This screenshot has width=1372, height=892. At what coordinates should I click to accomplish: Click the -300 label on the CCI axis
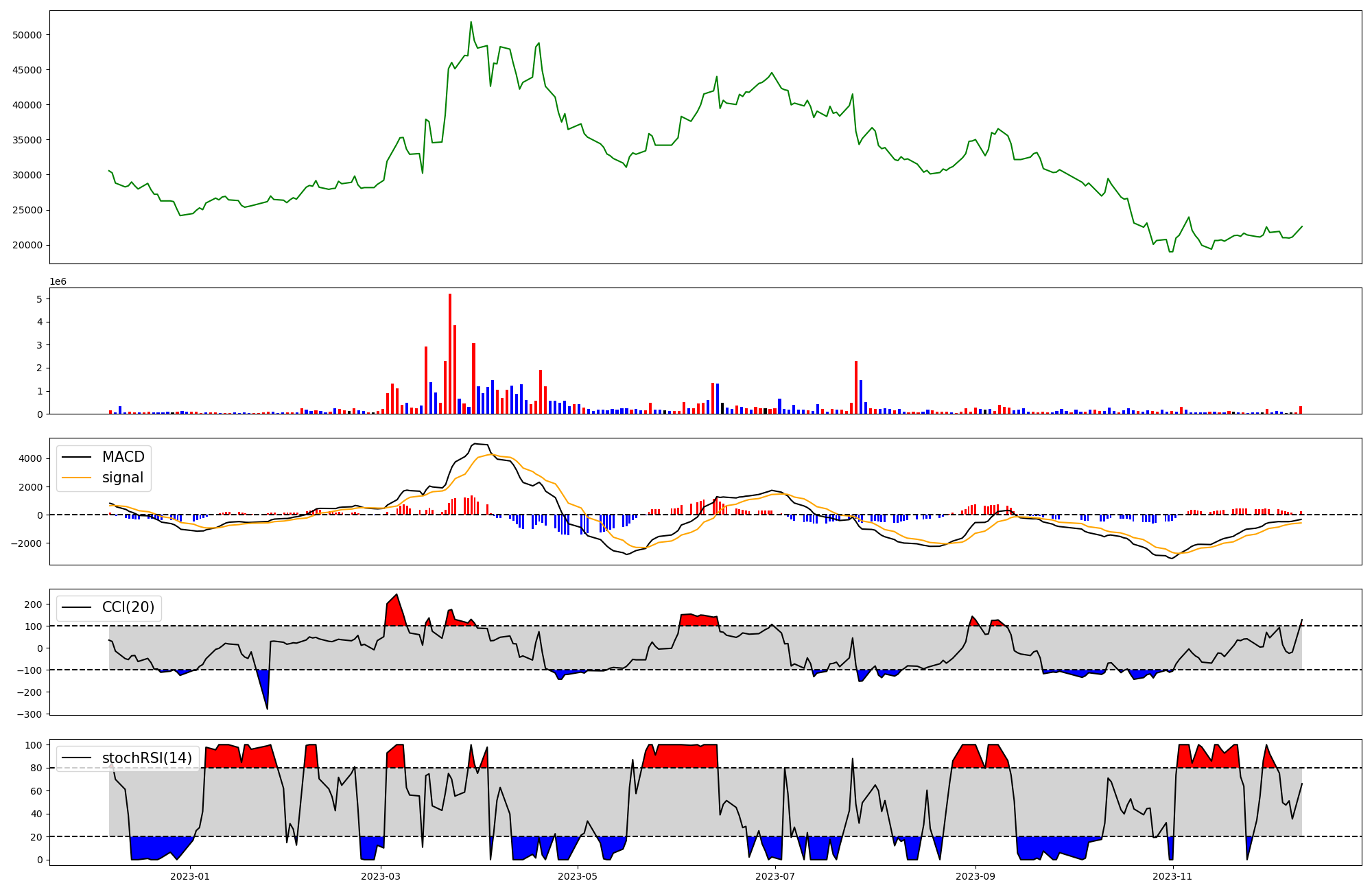click(28, 714)
